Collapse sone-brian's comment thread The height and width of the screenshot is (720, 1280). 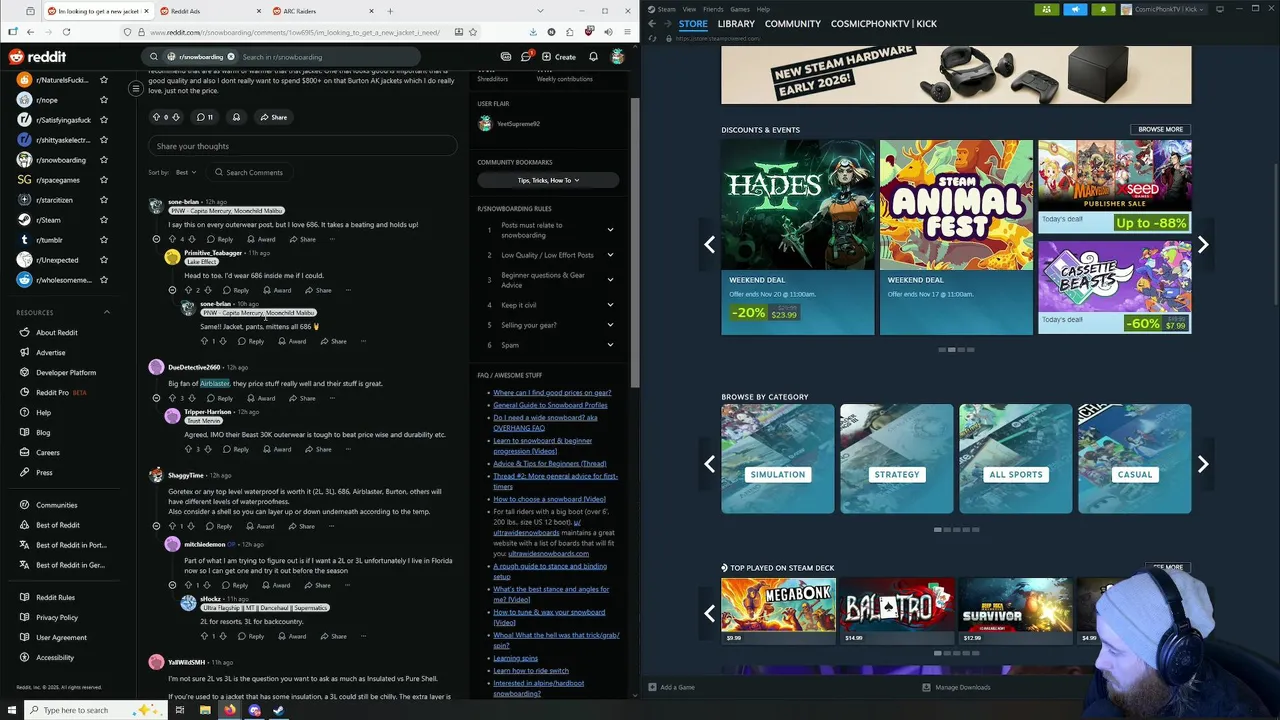pos(156,239)
